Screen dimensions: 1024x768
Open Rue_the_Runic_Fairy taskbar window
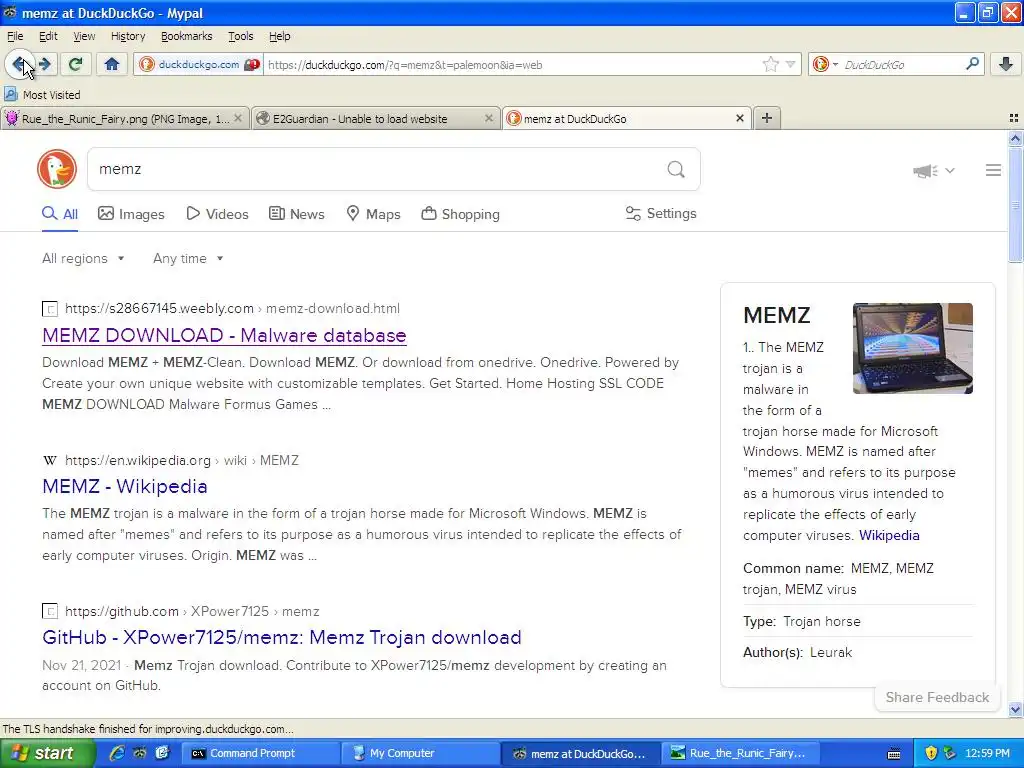point(739,753)
